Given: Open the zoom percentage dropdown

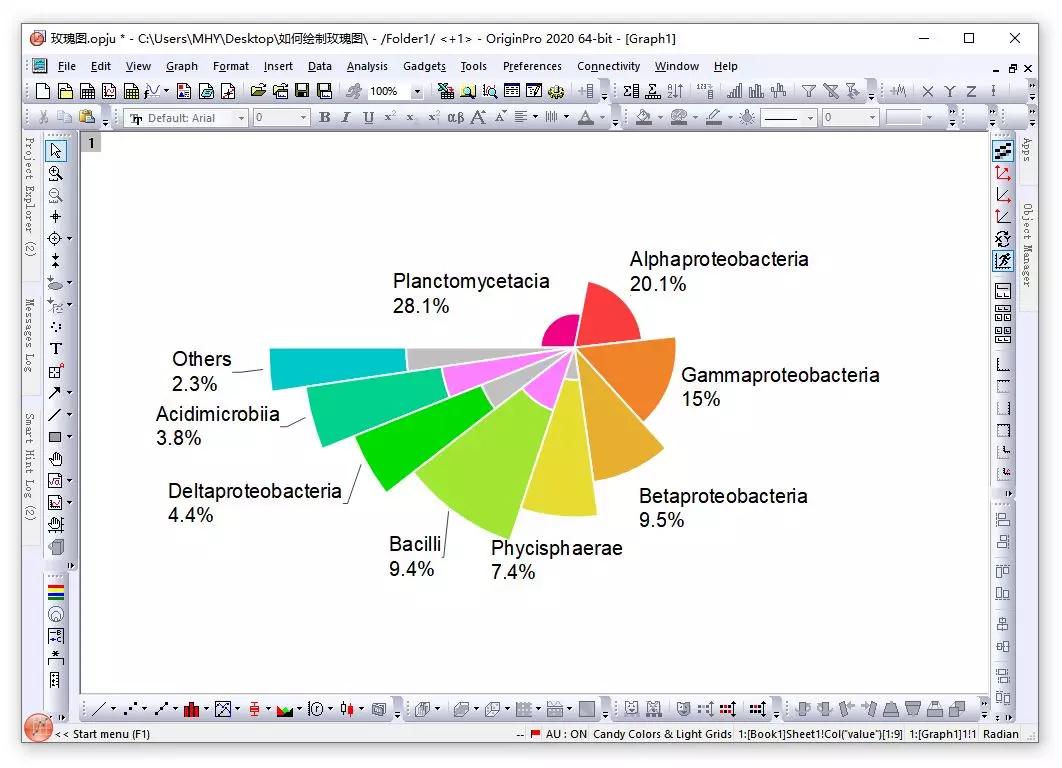Looking at the screenshot, I should point(417,91).
